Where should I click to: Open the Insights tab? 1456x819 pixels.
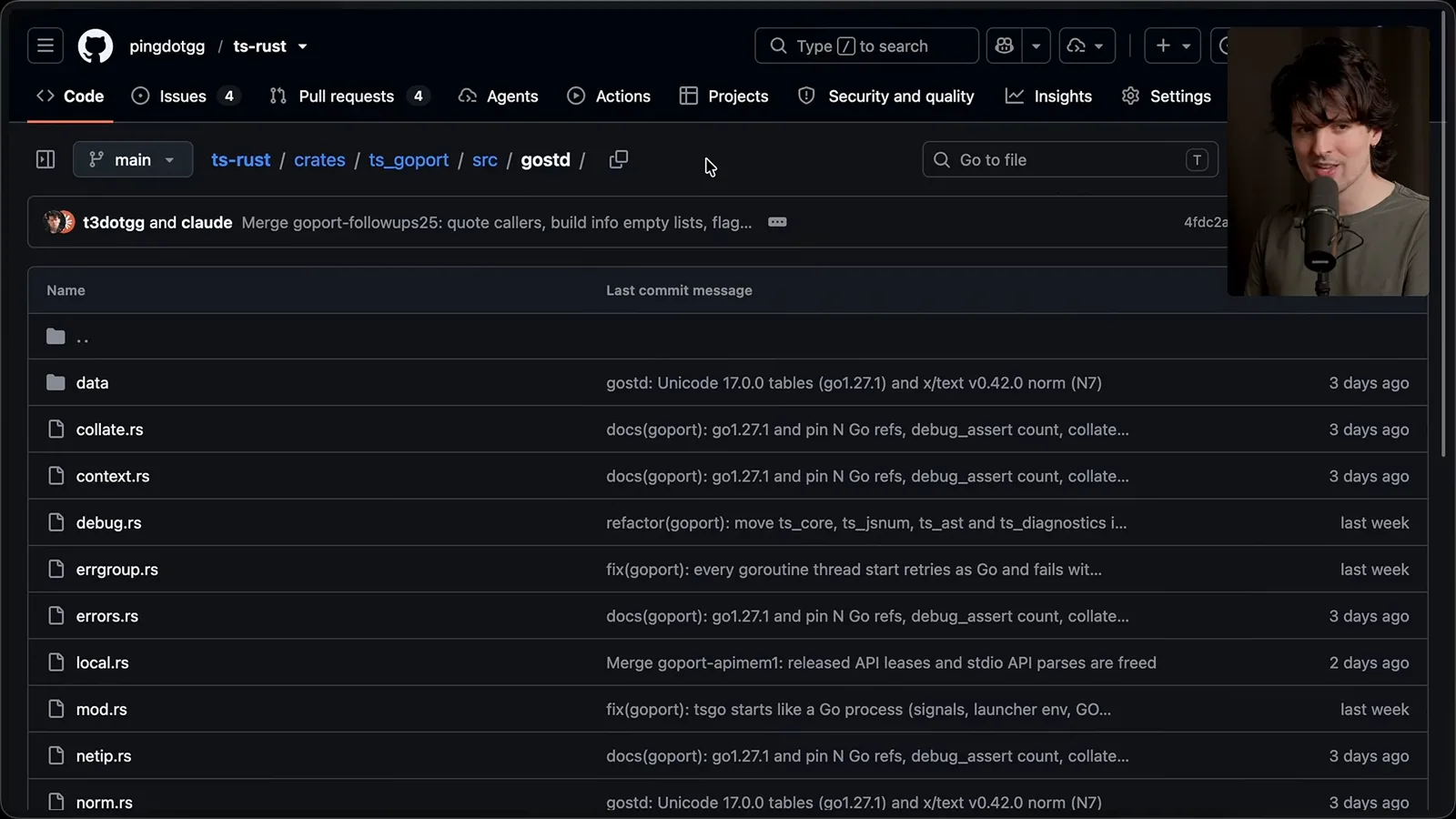tap(1048, 96)
